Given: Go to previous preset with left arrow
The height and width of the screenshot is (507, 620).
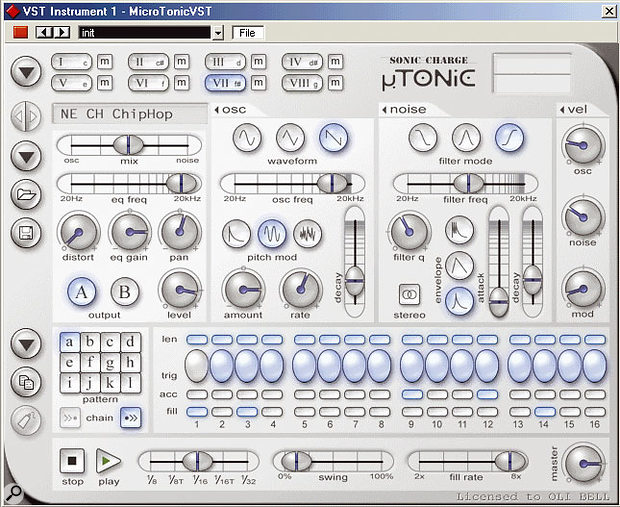Looking at the screenshot, I should [44, 32].
